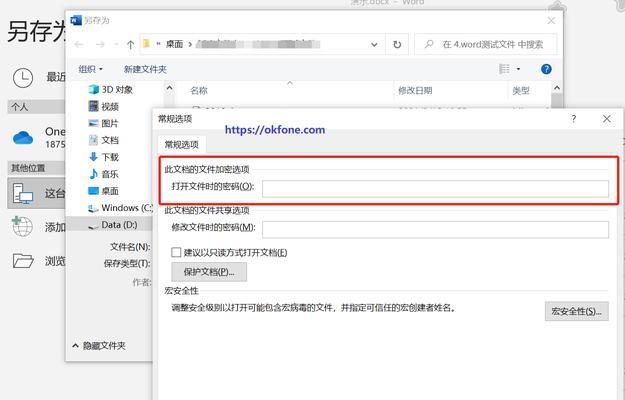
Task: Select Data (D:) drive
Action: point(112,225)
